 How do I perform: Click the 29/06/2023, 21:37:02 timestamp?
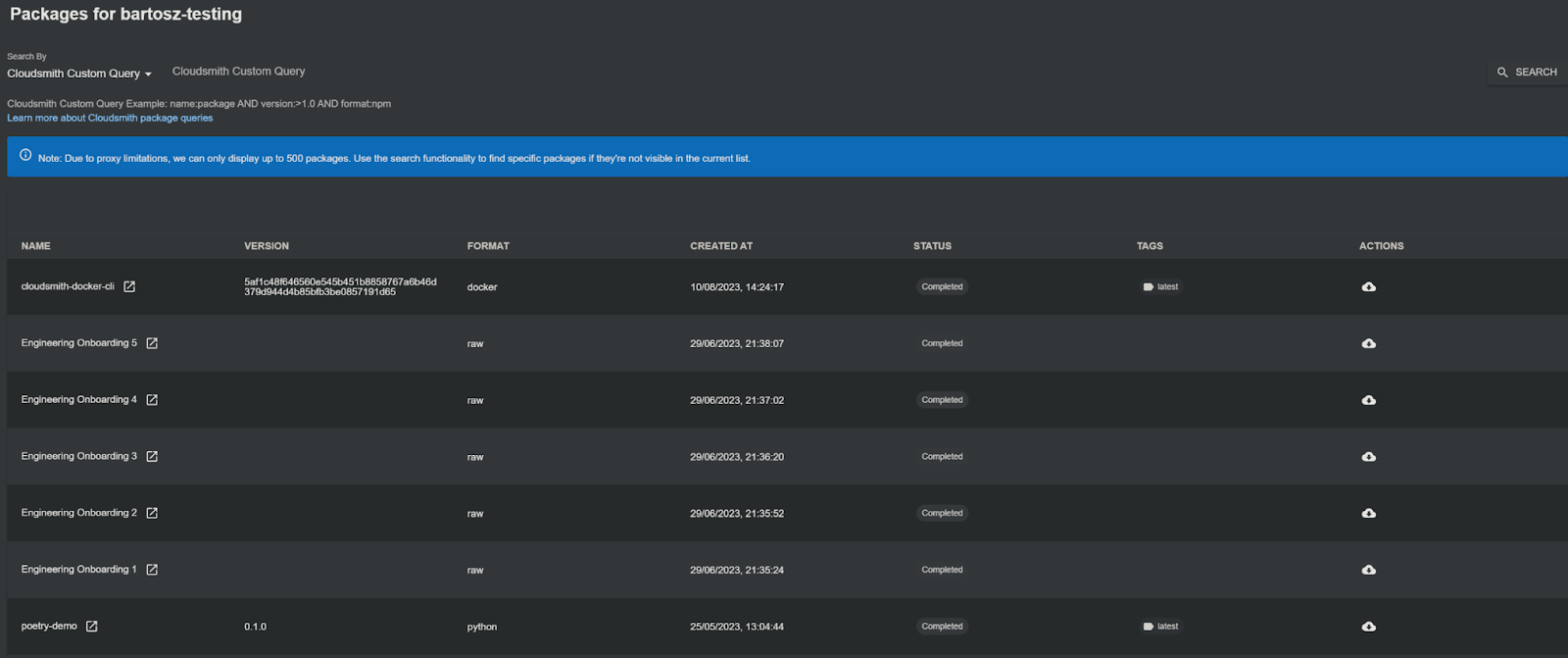(737, 400)
